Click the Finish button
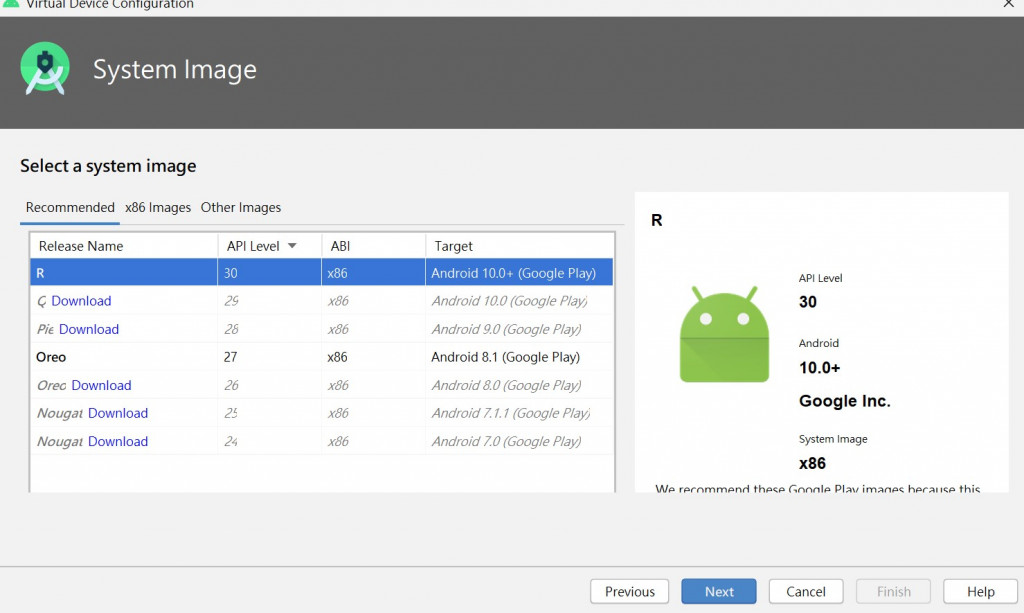The image size is (1024, 613). coord(893,591)
